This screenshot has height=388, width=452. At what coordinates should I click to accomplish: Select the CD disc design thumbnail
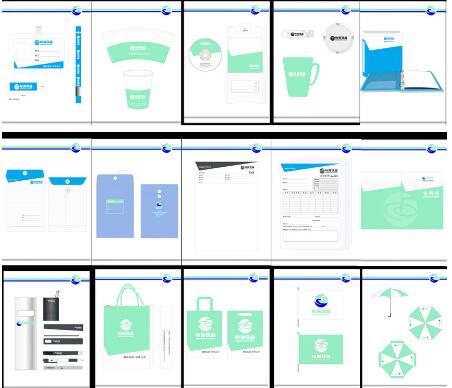pyautogui.click(x=205, y=55)
